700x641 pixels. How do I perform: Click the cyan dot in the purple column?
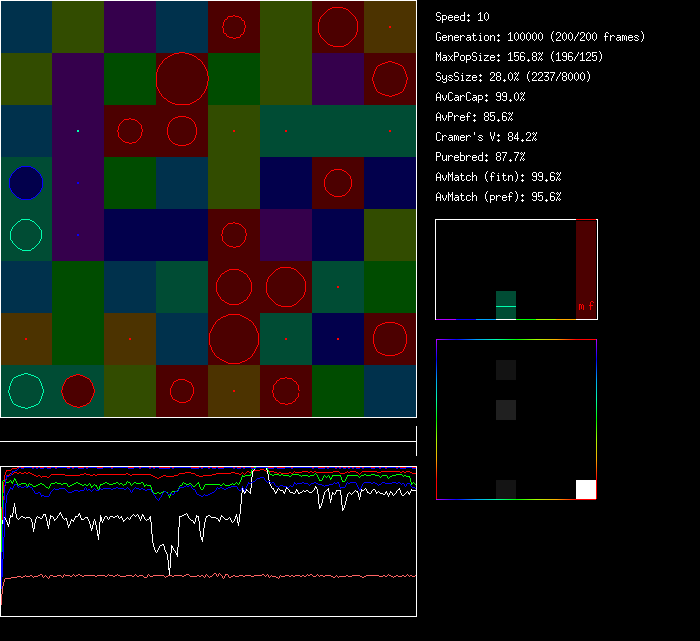[78, 131]
